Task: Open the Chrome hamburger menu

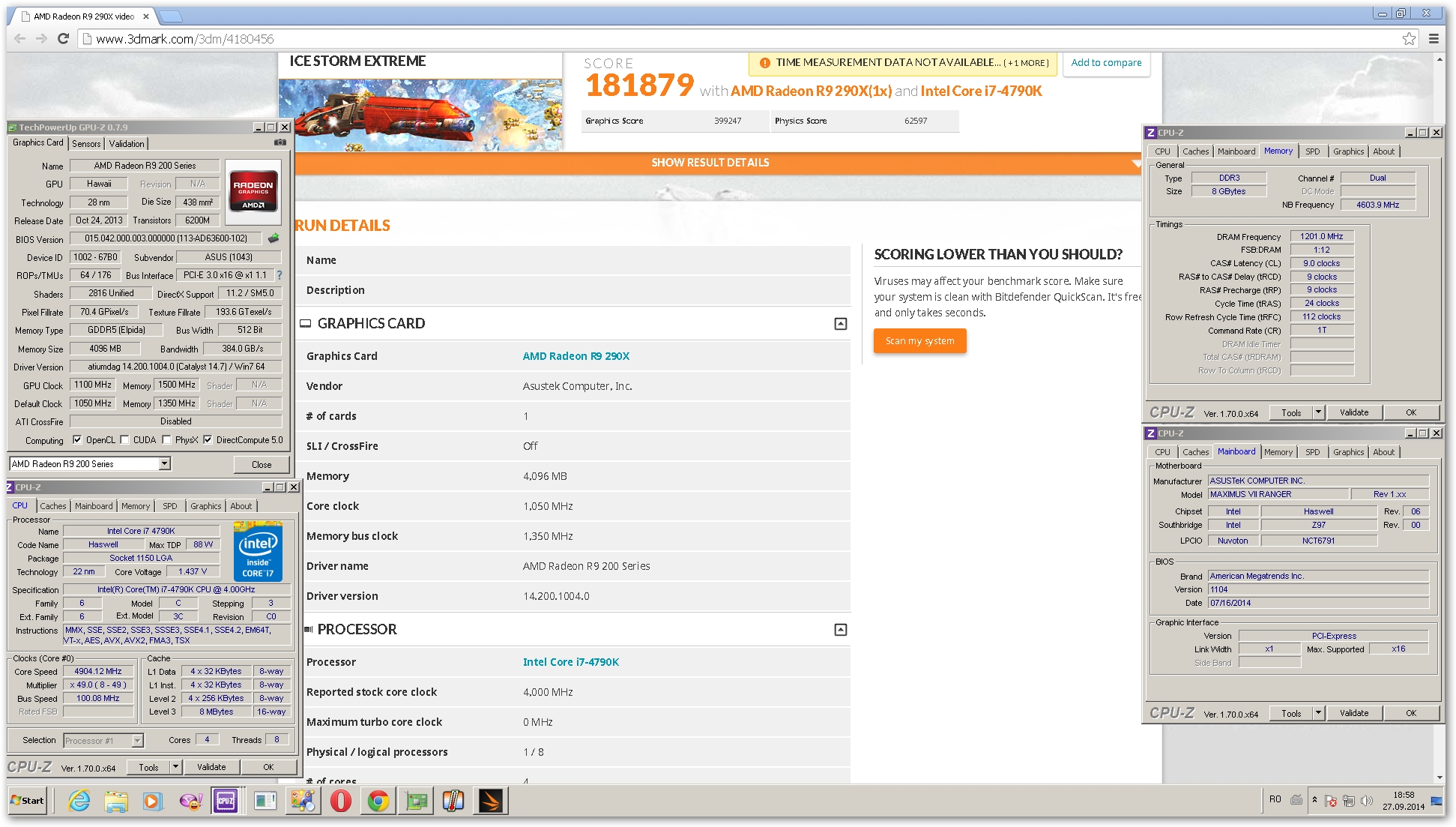Action: (1434, 39)
